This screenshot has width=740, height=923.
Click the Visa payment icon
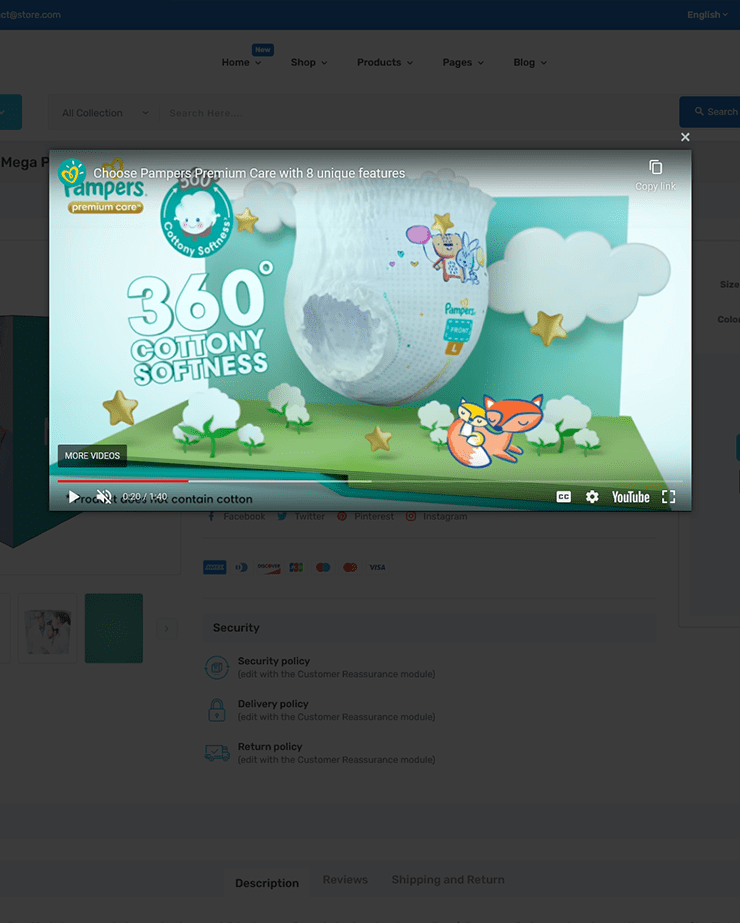pyautogui.click(x=377, y=567)
